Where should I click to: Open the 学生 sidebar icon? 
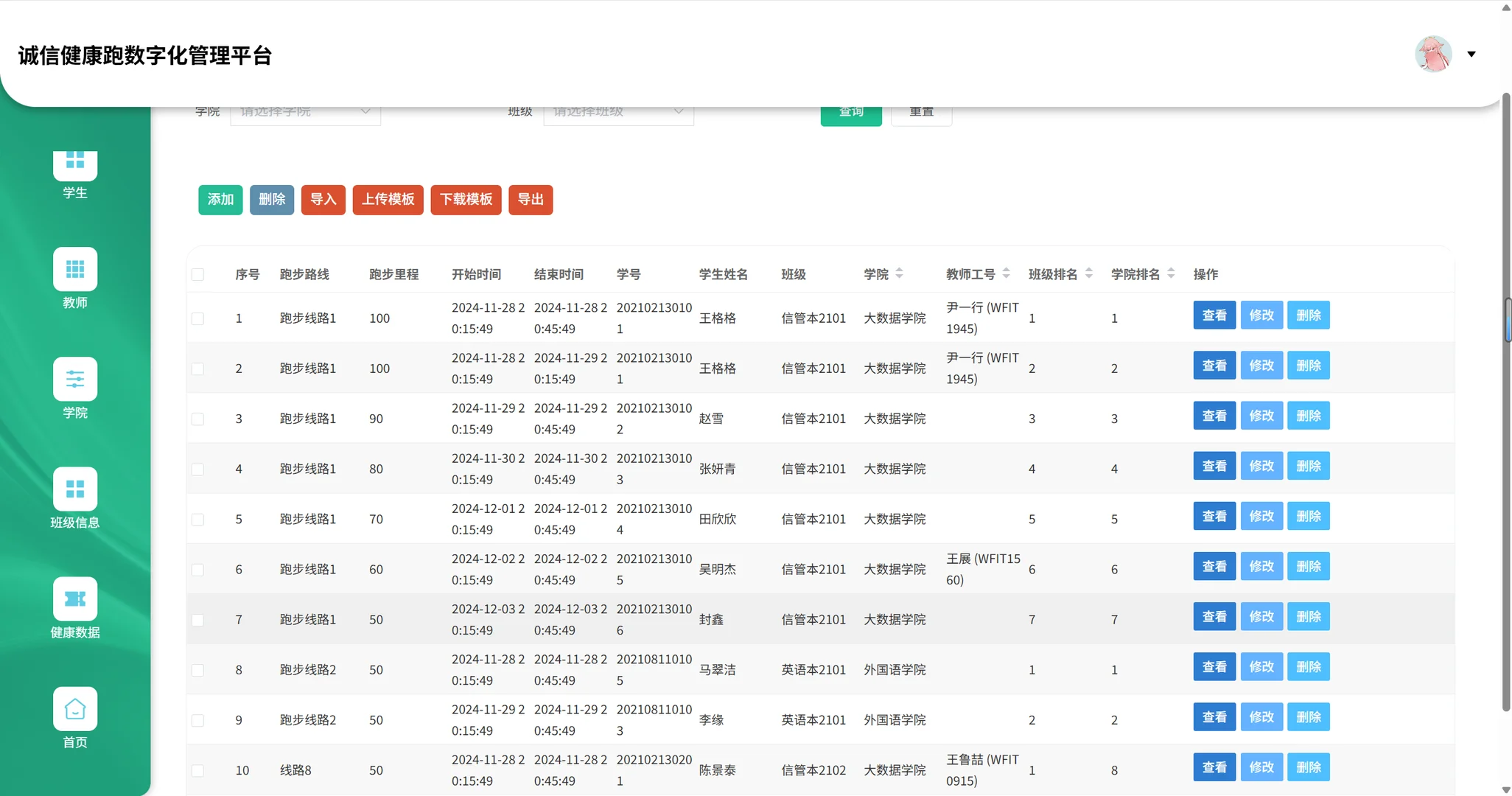[x=74, y=166]
